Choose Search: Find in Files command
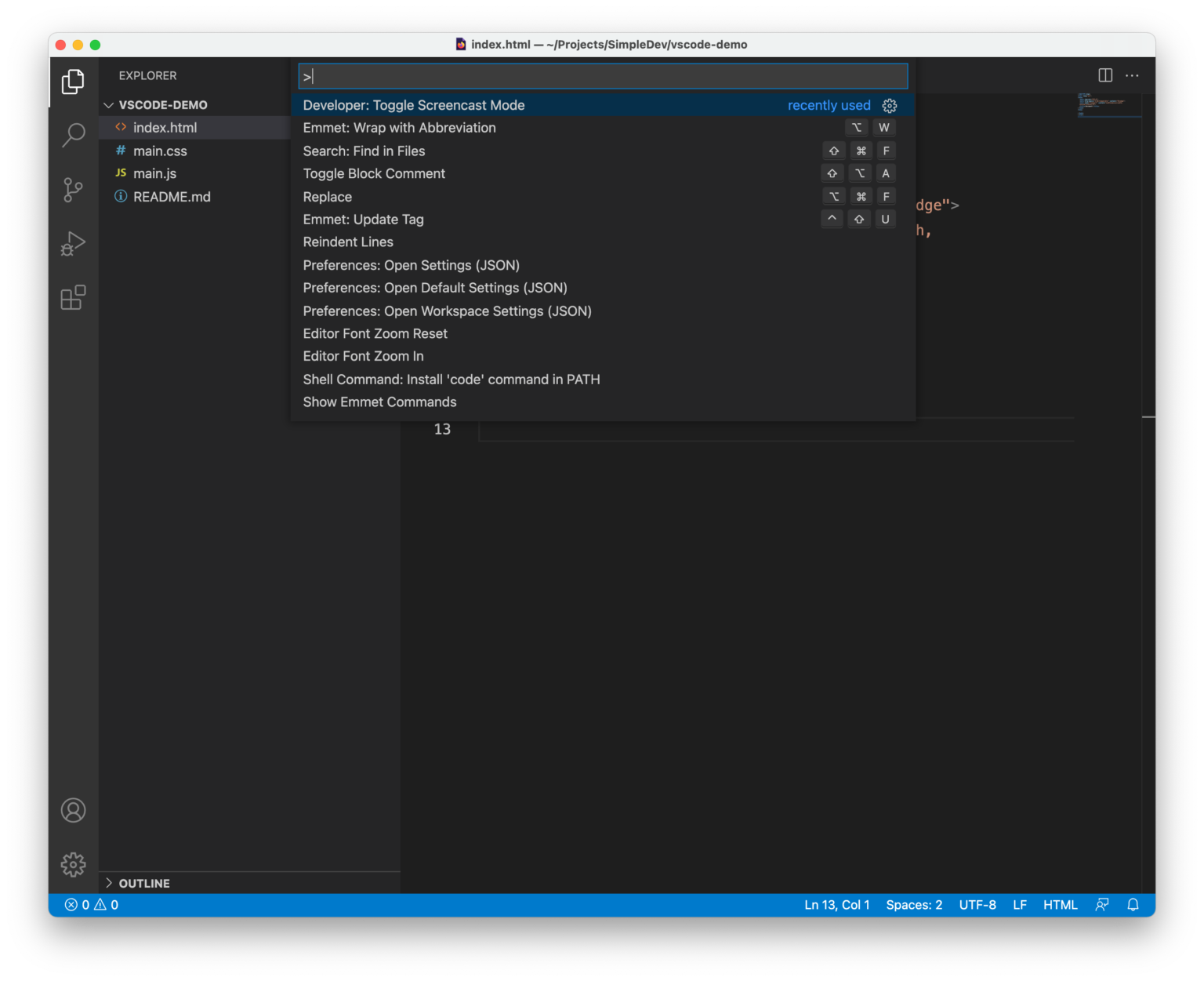This screenshot has height=981, width=1204. click(x=603, y=151)
